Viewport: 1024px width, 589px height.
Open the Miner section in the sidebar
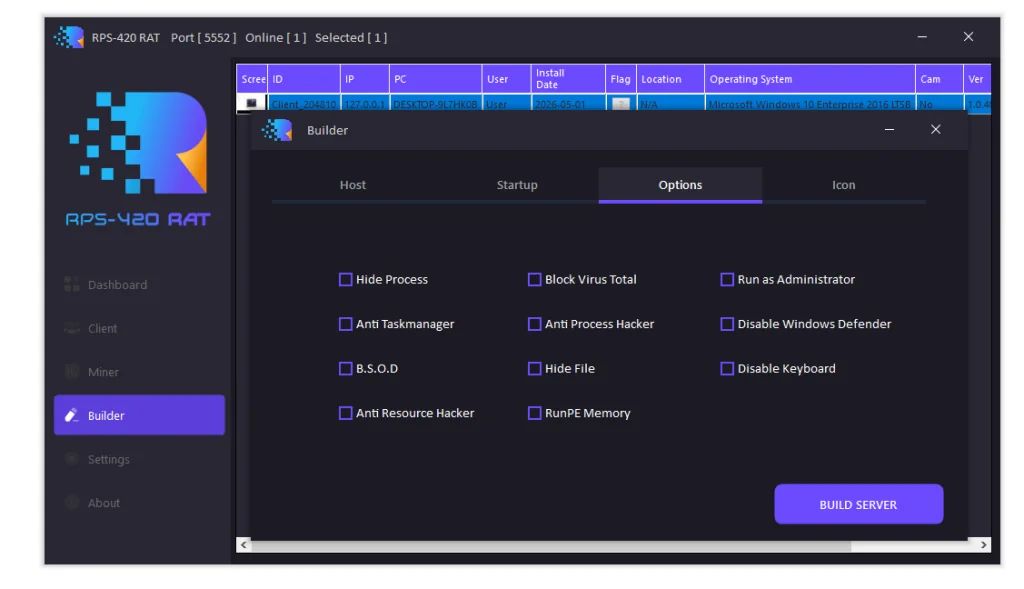(103, 372)
